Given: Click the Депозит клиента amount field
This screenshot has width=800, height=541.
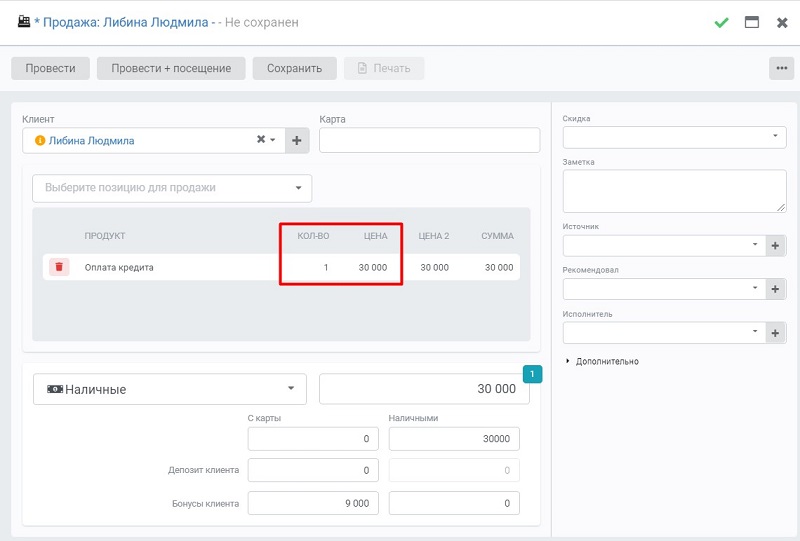Looking at the screenshot, I should click(x=313, y=471).
